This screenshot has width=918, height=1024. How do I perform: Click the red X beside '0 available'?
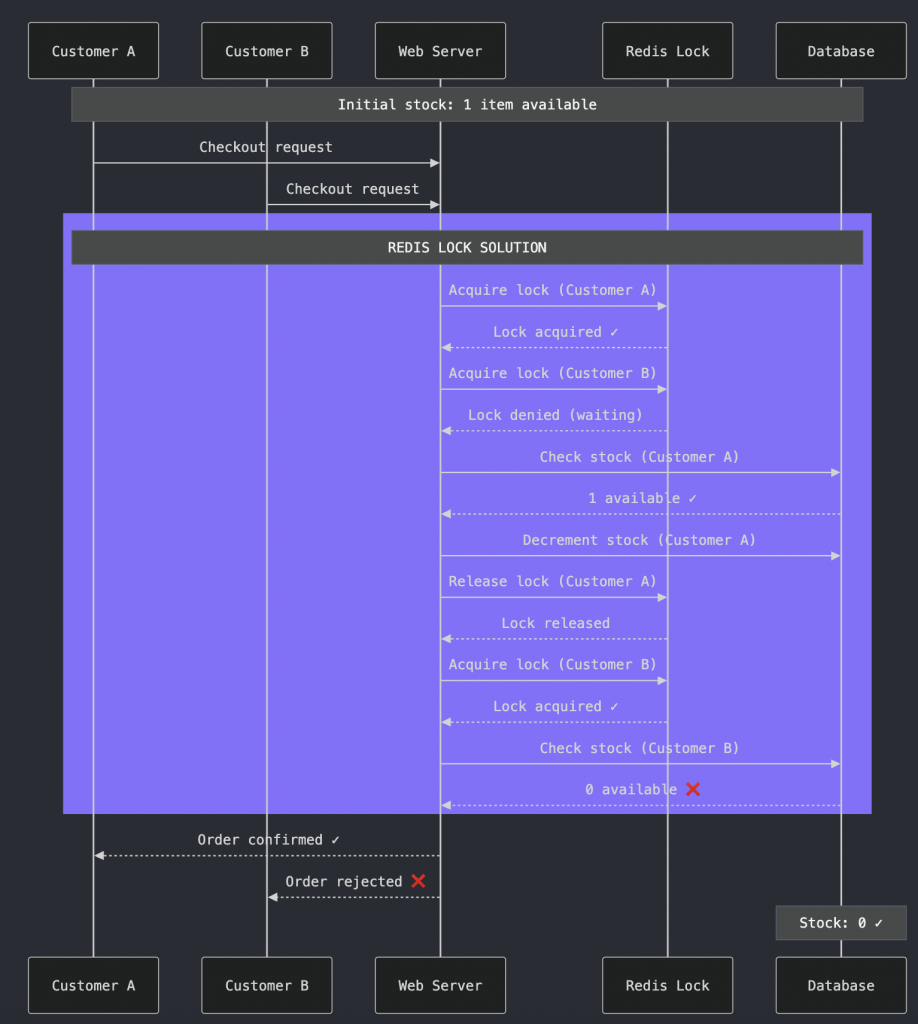click(x=693, y=789)
